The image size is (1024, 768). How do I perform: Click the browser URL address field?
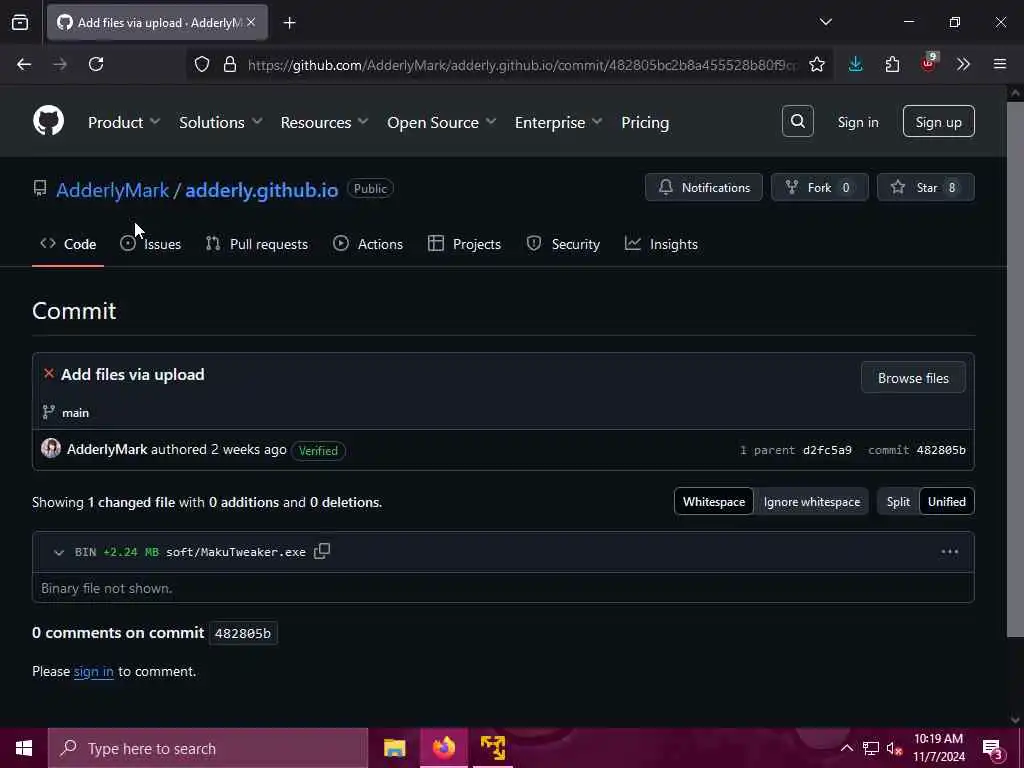522,65
